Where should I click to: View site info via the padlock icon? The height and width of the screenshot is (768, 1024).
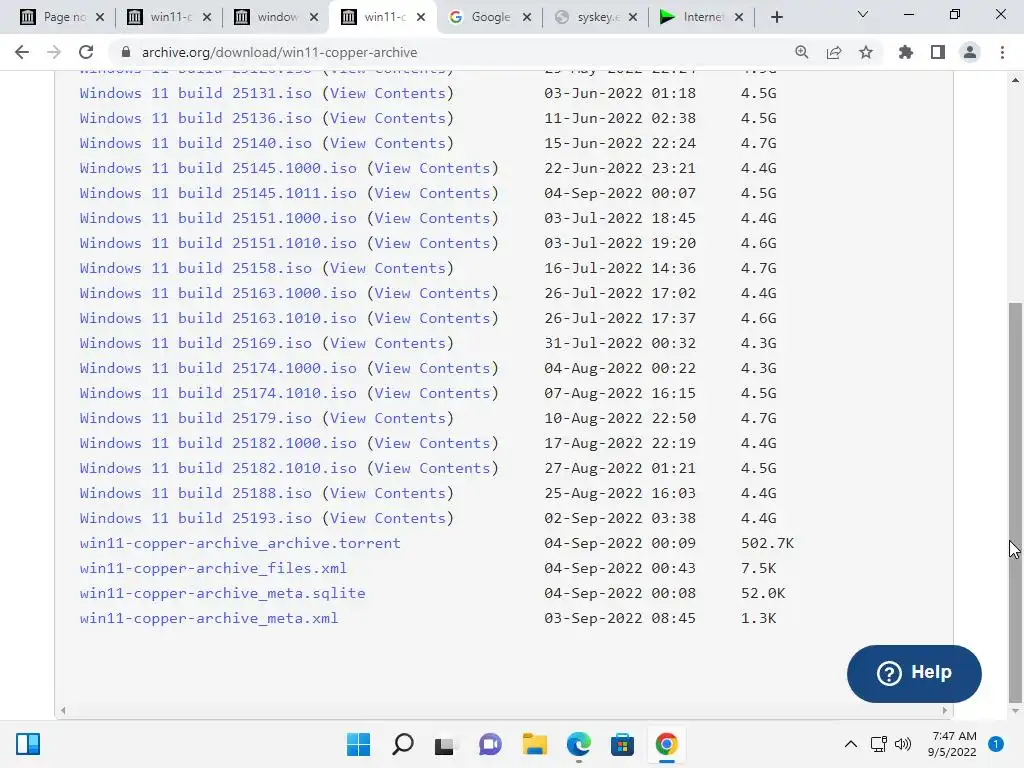coord(126,52)
